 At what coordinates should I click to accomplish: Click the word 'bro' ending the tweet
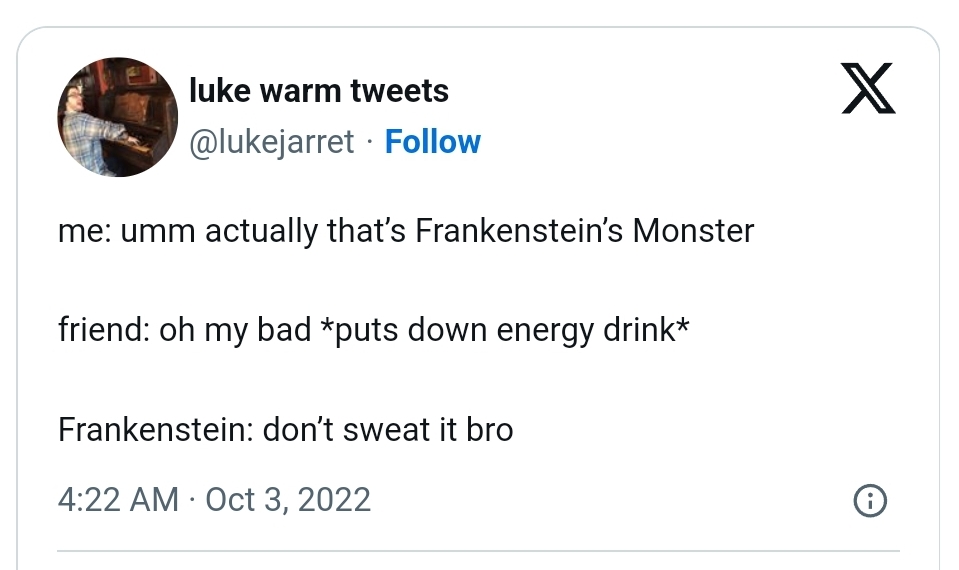490,430
